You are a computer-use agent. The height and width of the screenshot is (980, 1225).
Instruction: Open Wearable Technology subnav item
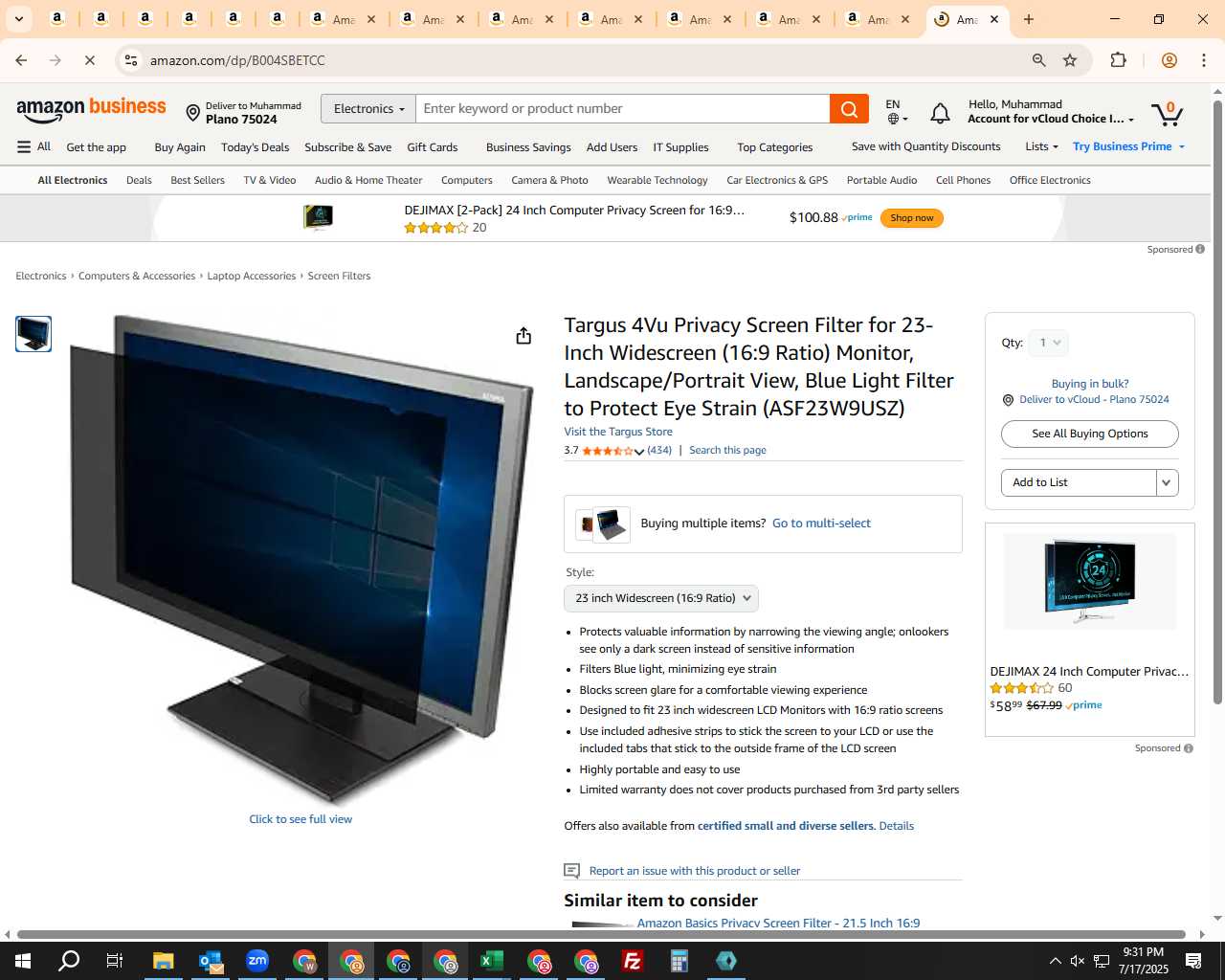coord(657,180)
